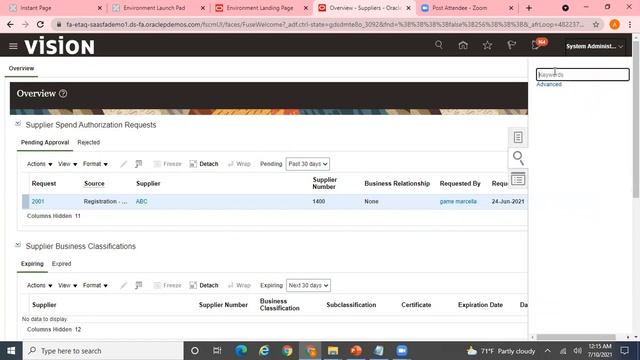Image resolution: width=640 pixels, height=360 pixels.
Task: Open supplier ABC link
Action: [142, 202]
